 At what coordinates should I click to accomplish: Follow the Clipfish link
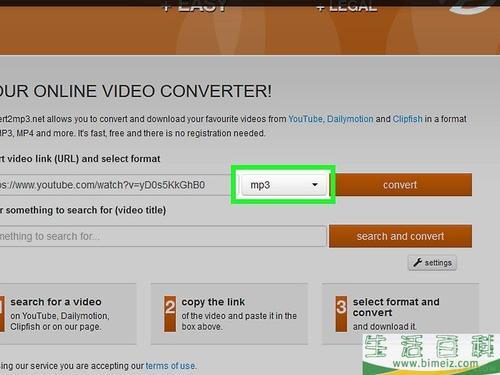click(407, 119)
